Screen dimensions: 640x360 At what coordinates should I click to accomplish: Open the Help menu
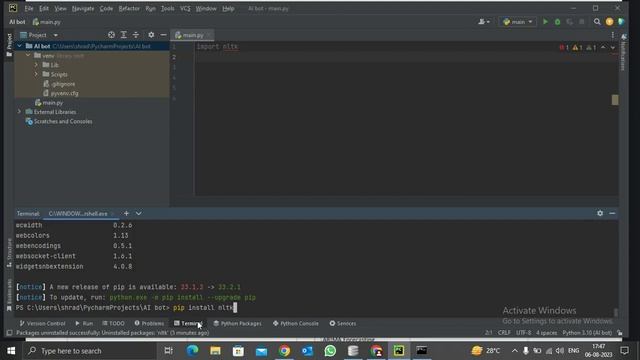point(228,9)
